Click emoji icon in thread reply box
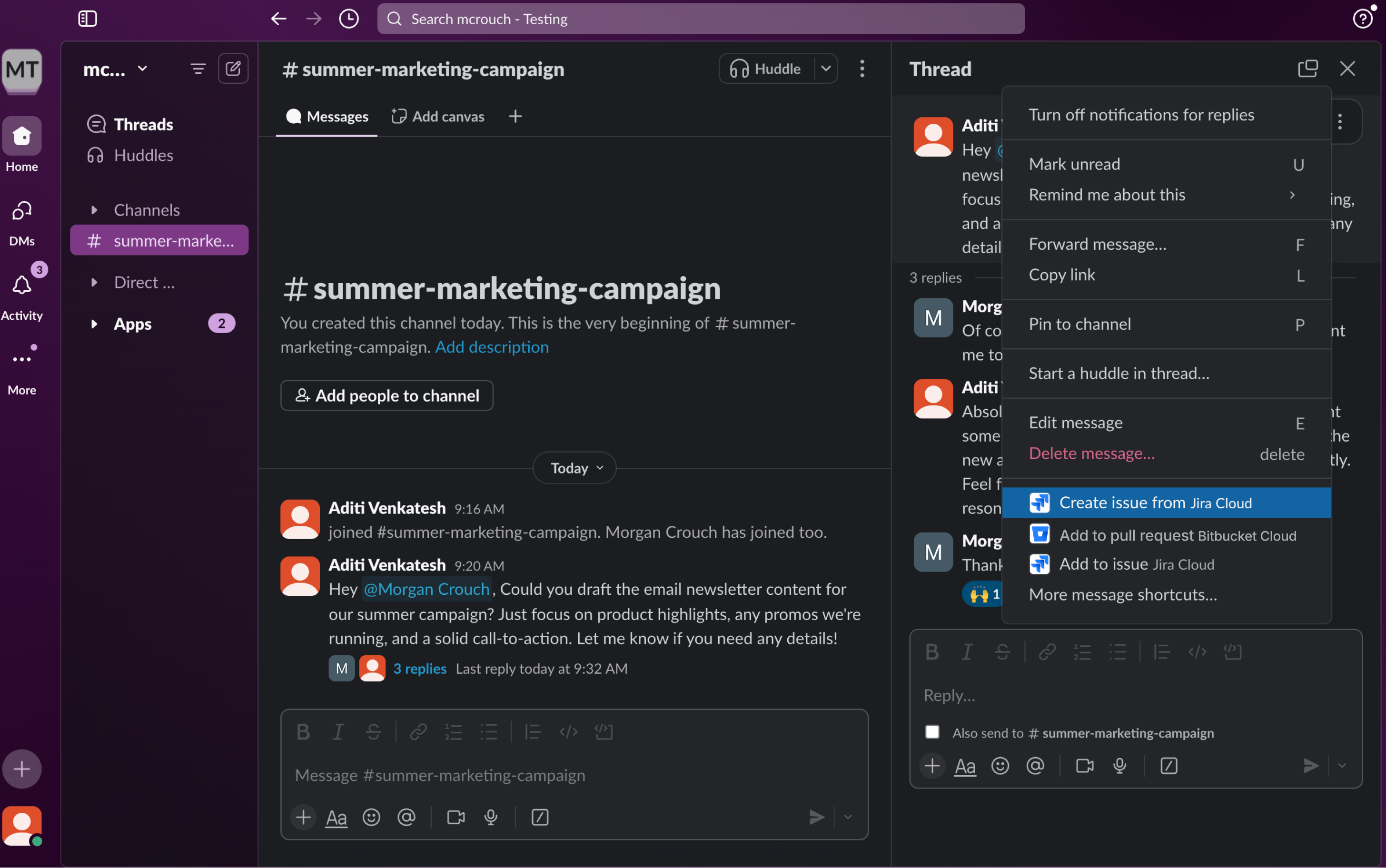Viewport: 1386px width, 868px height. (1000, 766)
